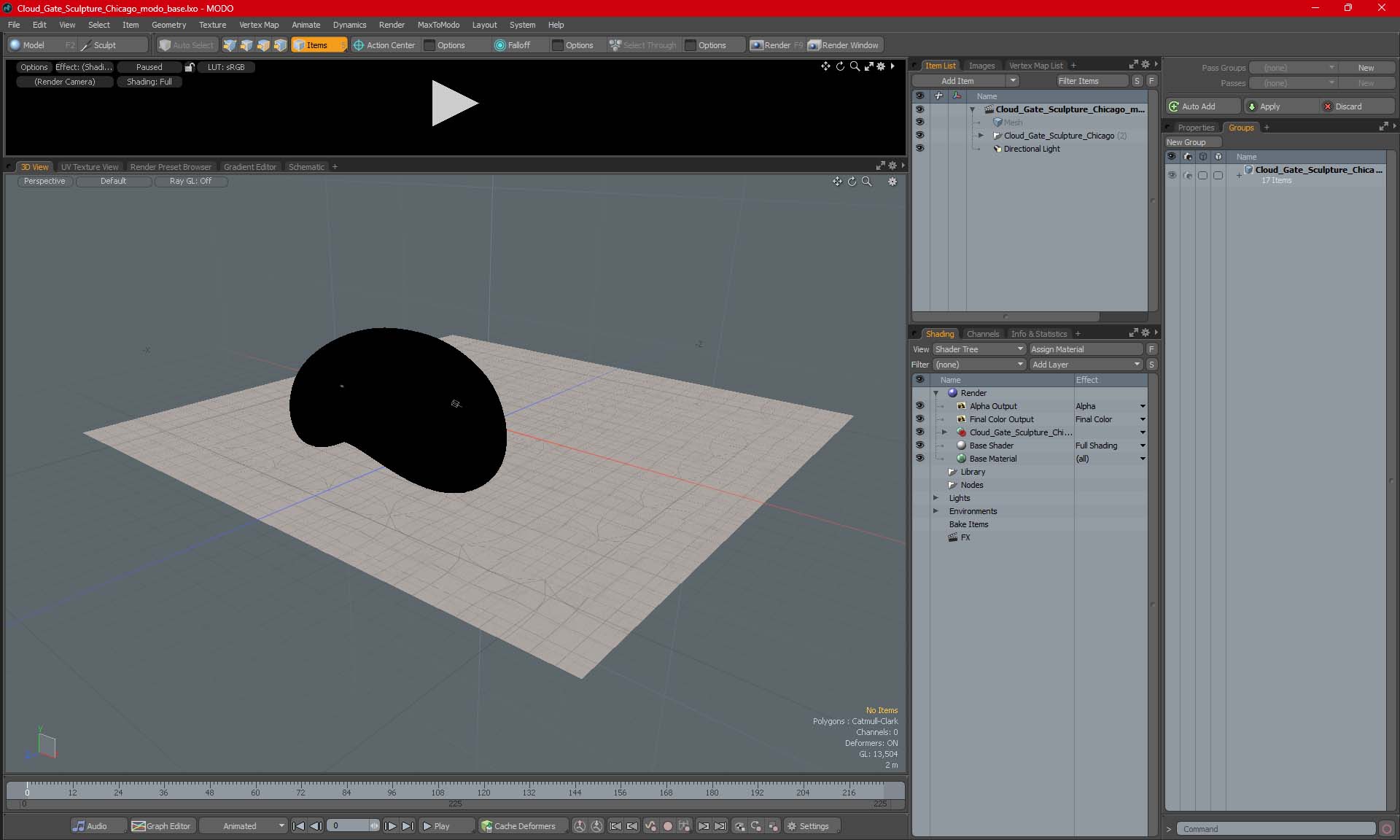Open the Shader Tree view dropdown
This screenshot has height=840, width=1400.
(x=979, y=349)
